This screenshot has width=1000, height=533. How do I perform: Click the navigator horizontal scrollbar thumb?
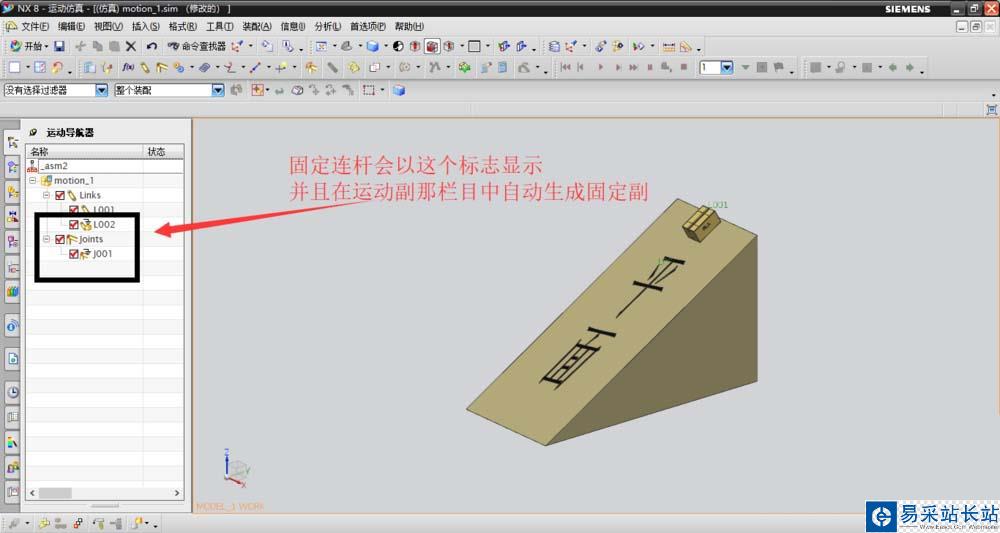pos(55,493)
